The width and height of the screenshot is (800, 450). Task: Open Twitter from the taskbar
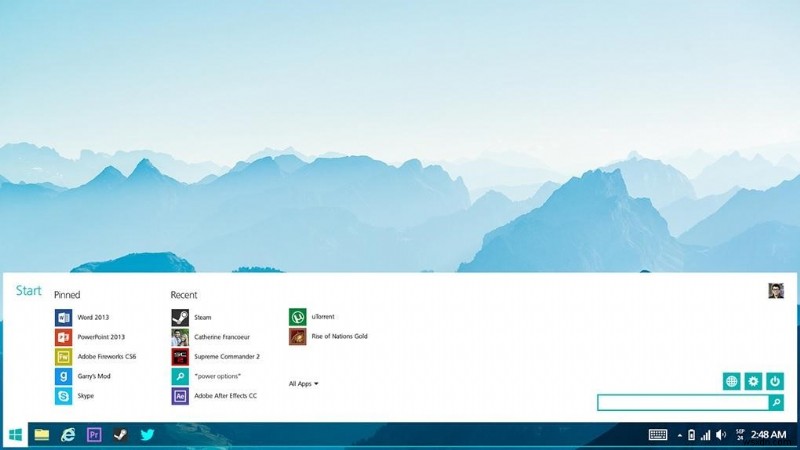[147, 435]
